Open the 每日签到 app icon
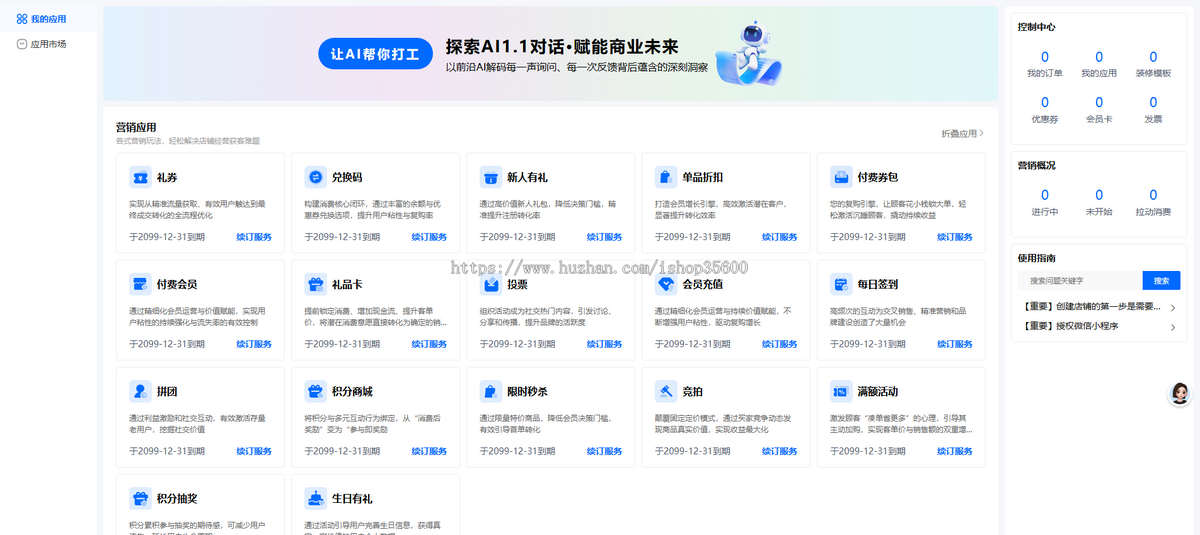 (x=840, y=284)
